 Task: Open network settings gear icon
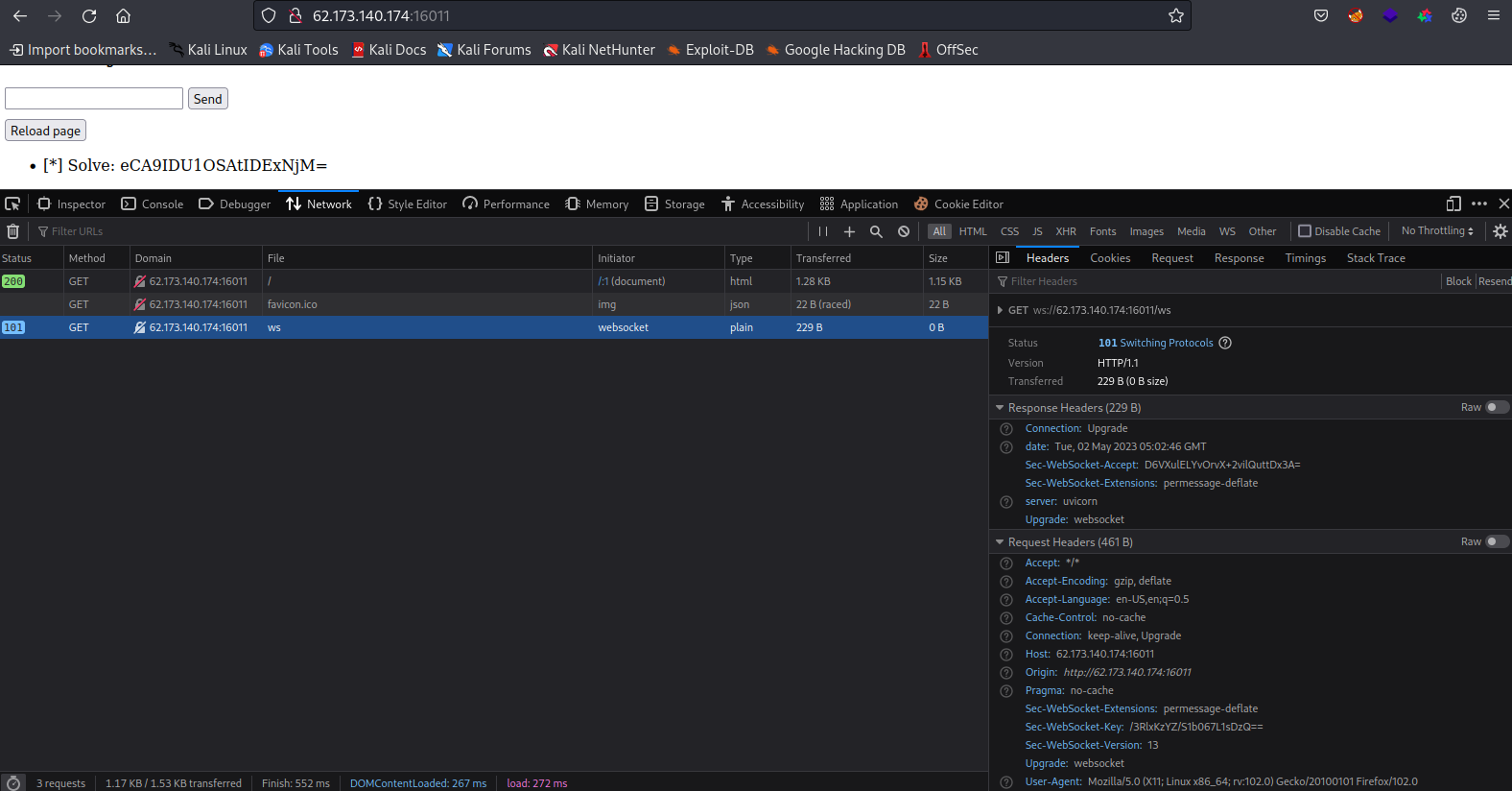(x=1500, y=231)
